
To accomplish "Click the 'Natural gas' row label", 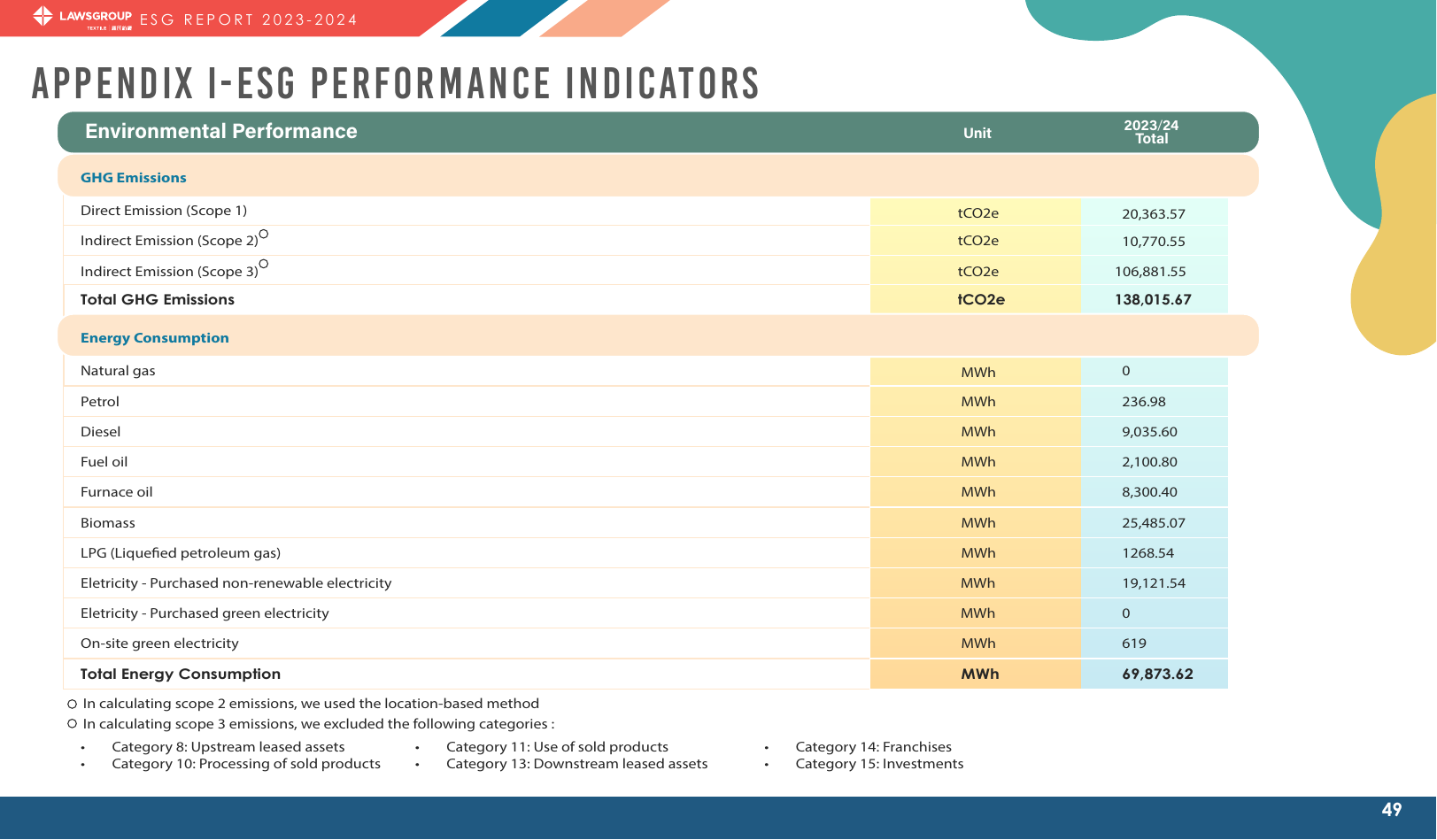I will click(118, 371).
